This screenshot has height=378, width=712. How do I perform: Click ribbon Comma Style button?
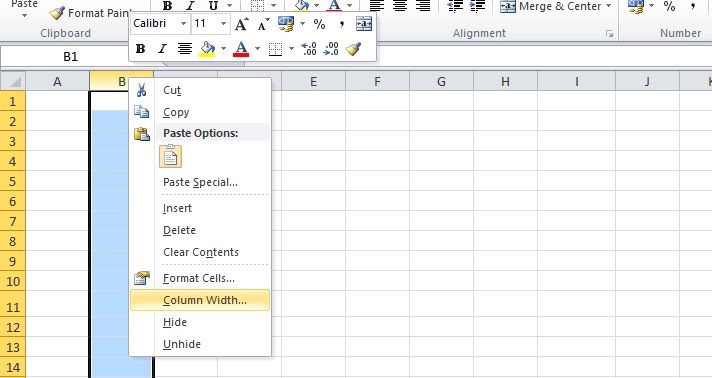click(692, 6)
